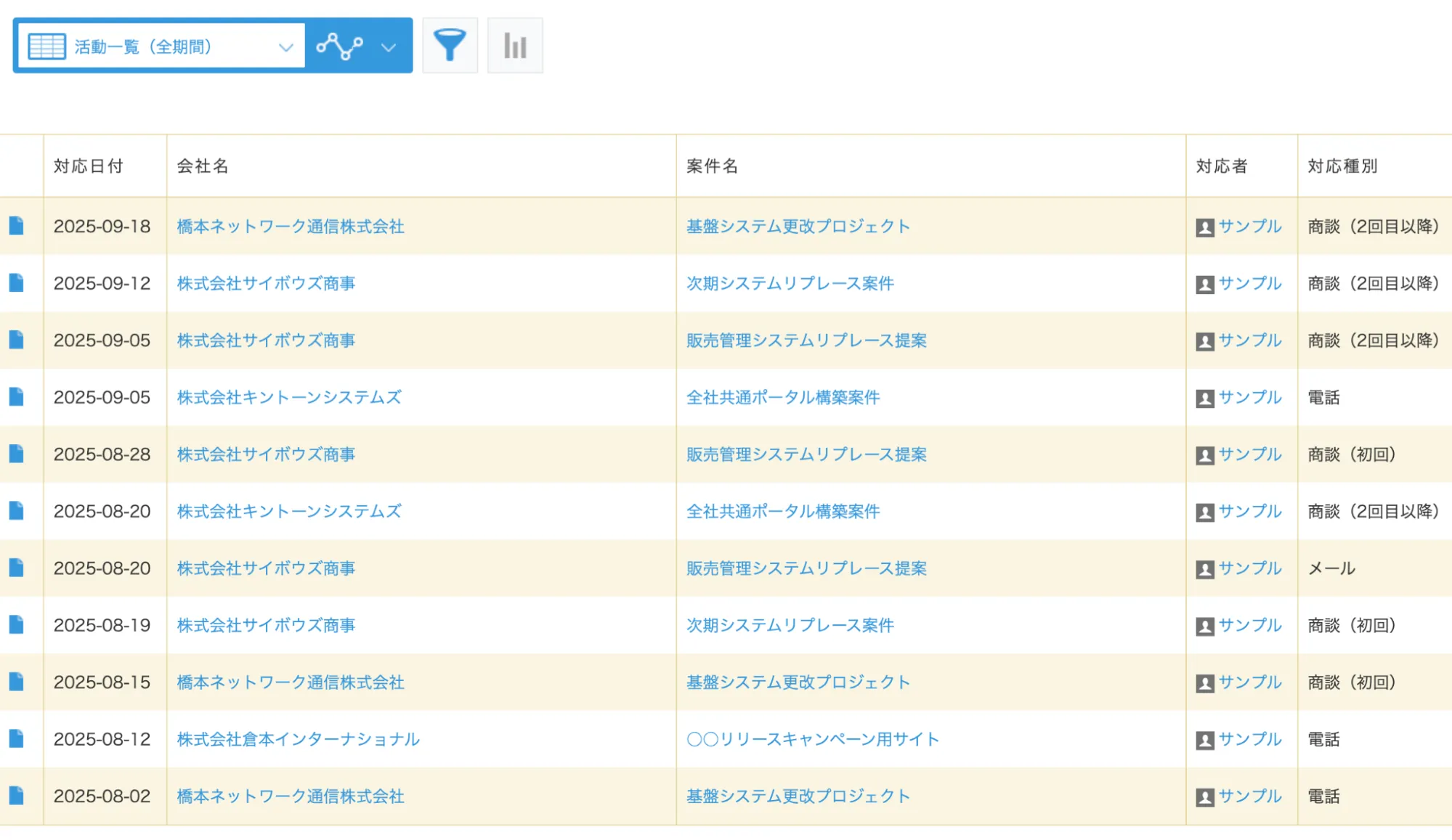
Task: Open the 基盤システム更改プロジェクト case link
Action: pyautogui.click(x=797, y=226)
